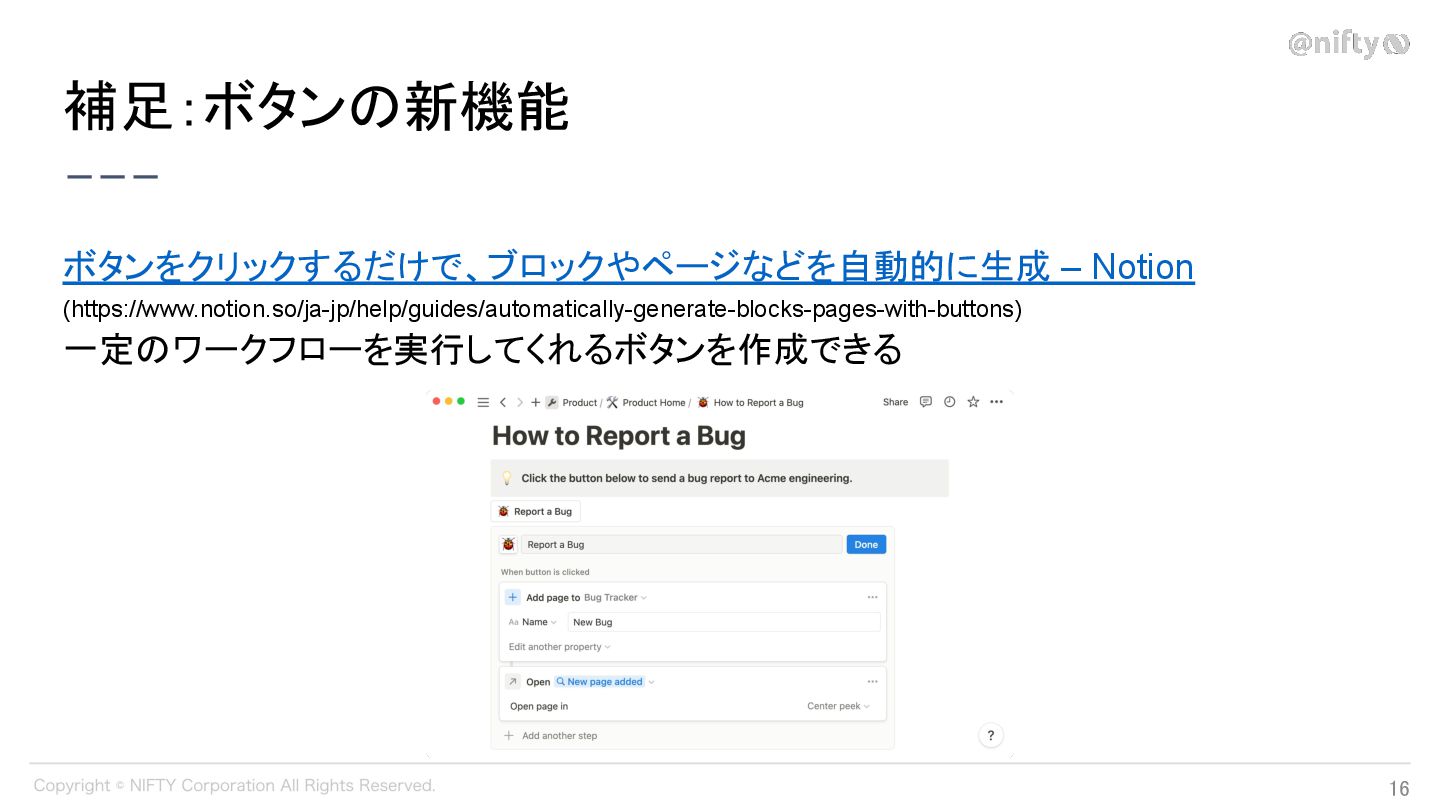
Task: Open the help question mark button
Action: pyautogui.click(x=990, y=735)
